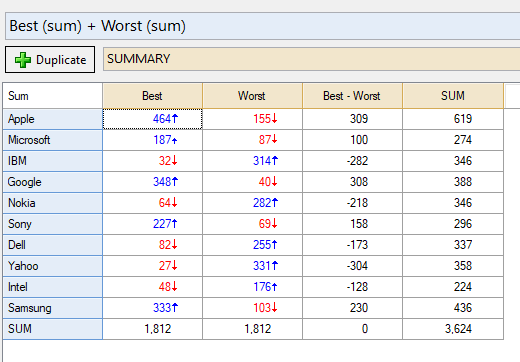Click the total difference cell 0

click(352, 329)
